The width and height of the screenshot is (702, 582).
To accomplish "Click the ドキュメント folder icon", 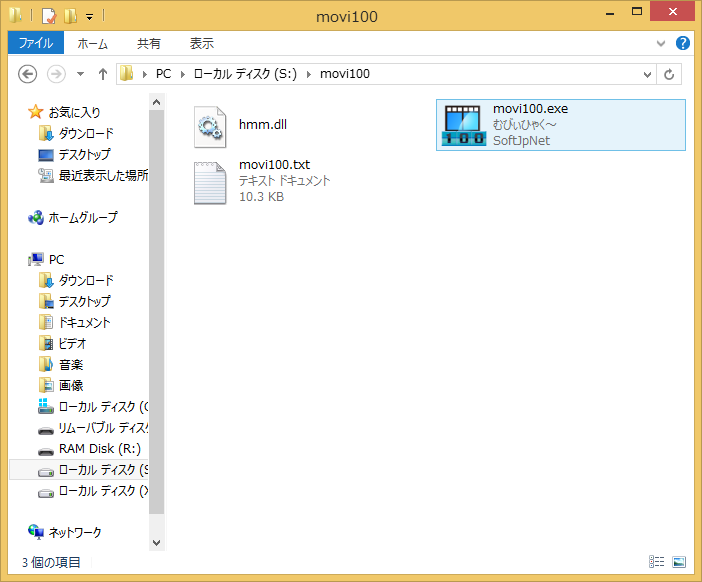I will (x=46, y=322).
